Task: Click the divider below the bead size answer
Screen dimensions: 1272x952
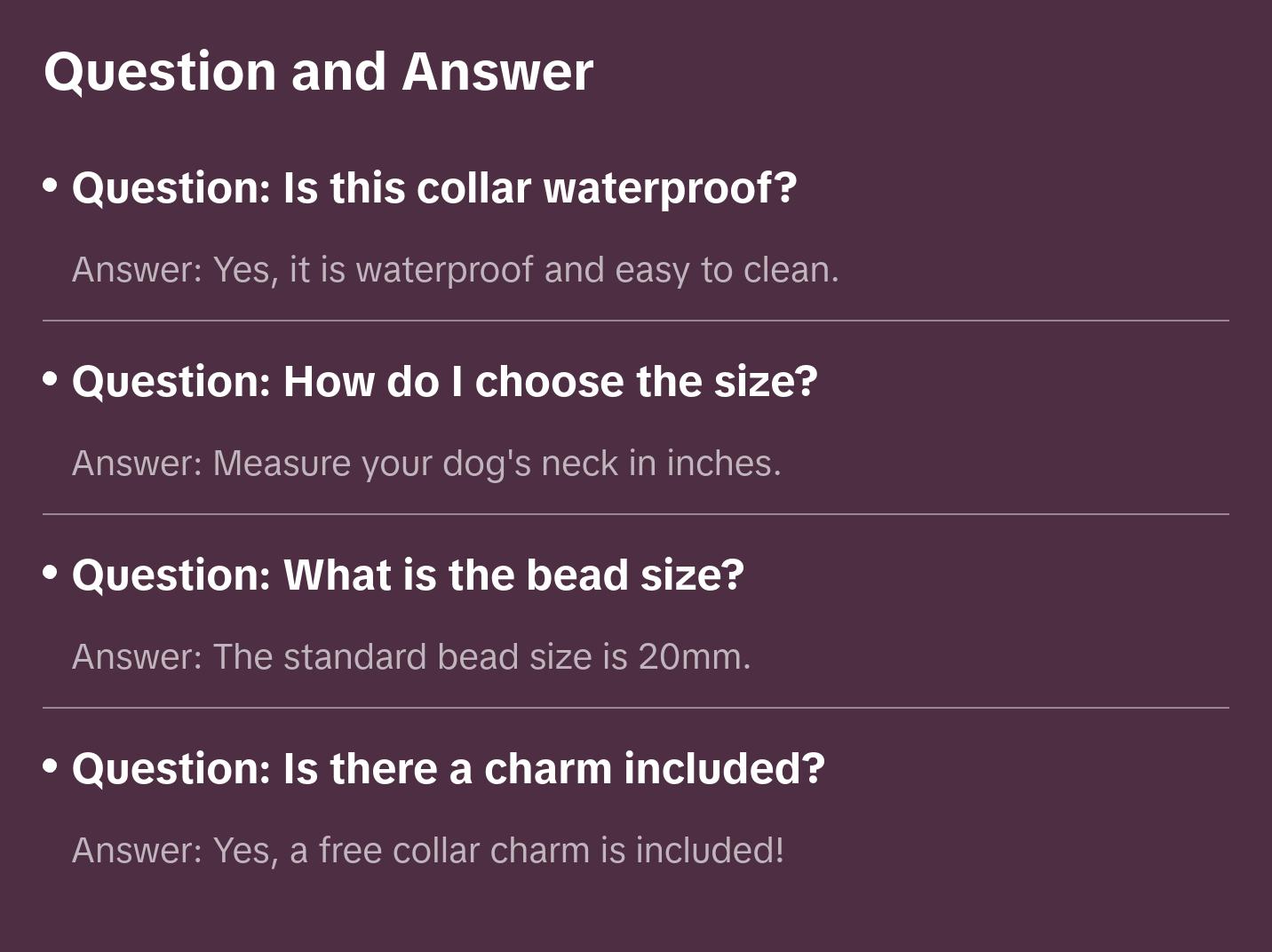Action: [x=636, y=708]
